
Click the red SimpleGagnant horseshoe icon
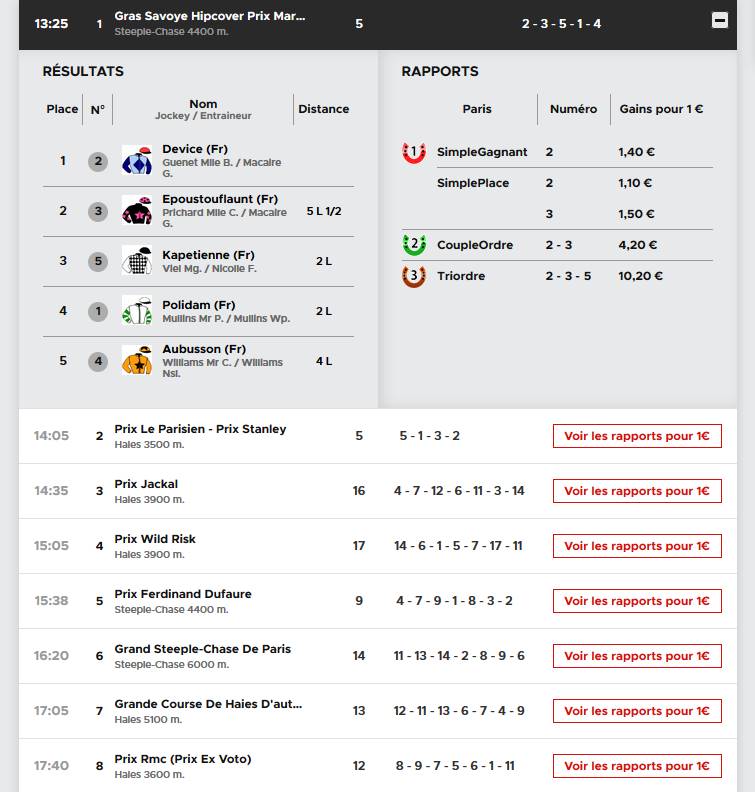pyautogui.click(x=414, y=153)
